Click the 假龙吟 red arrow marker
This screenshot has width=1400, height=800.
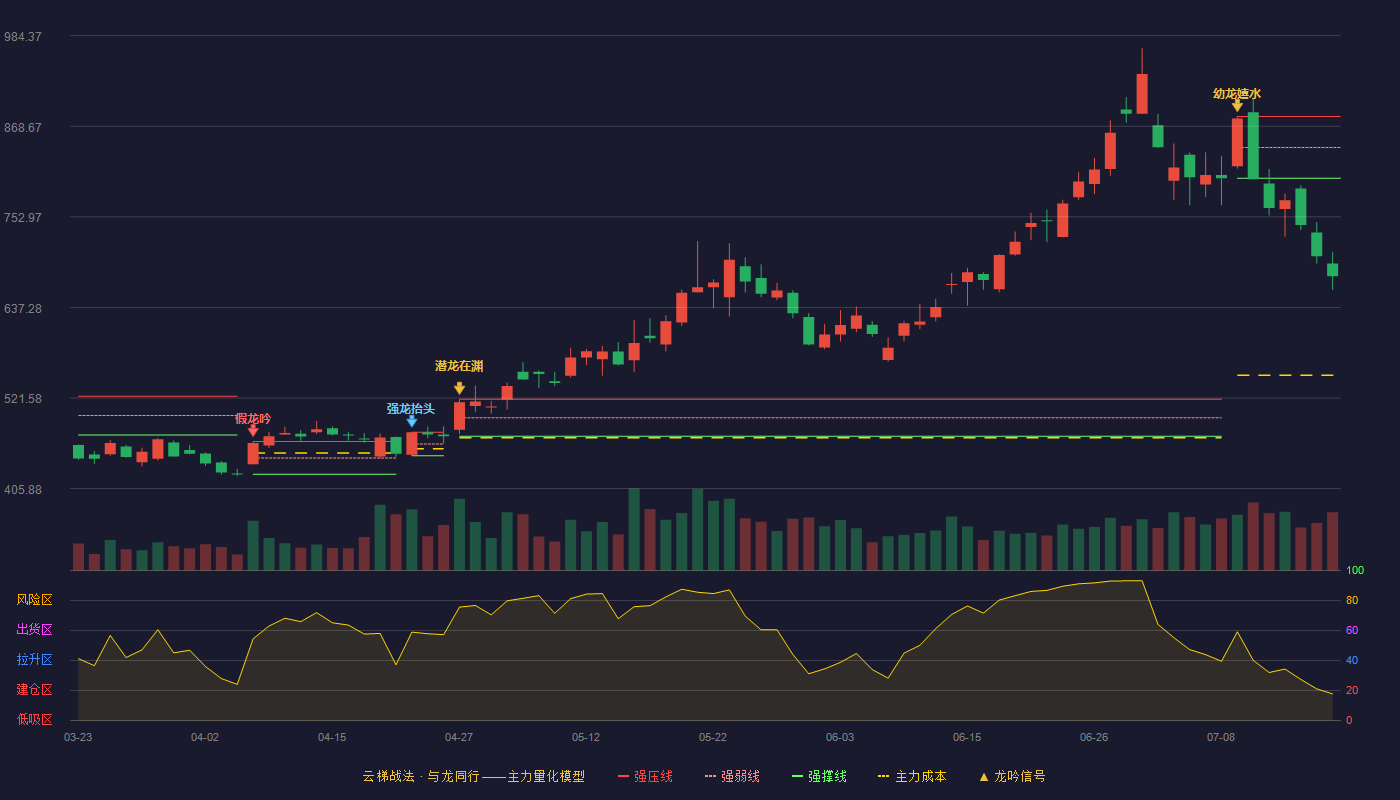(x=253, y=431)
